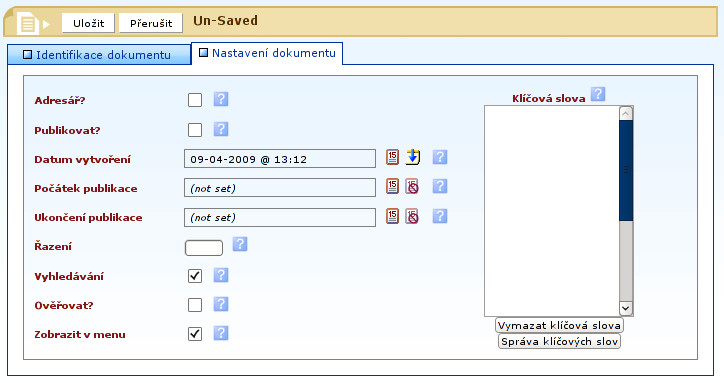Open calendar picker for Datum vytvoření
Viewport: 724px width, 383px height.
392,157
